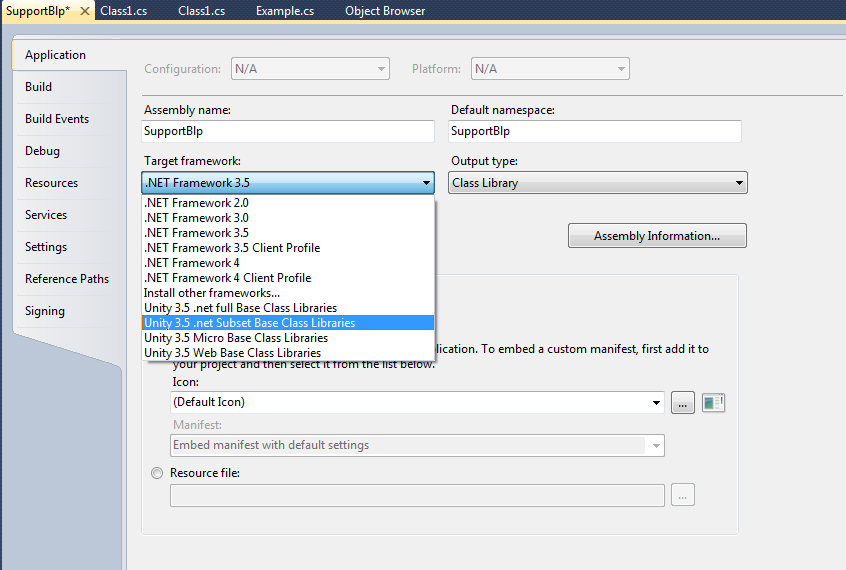Open the Object Browser tab
The image size is (846, 570).
pyautogui.click(x=385, y=11)
